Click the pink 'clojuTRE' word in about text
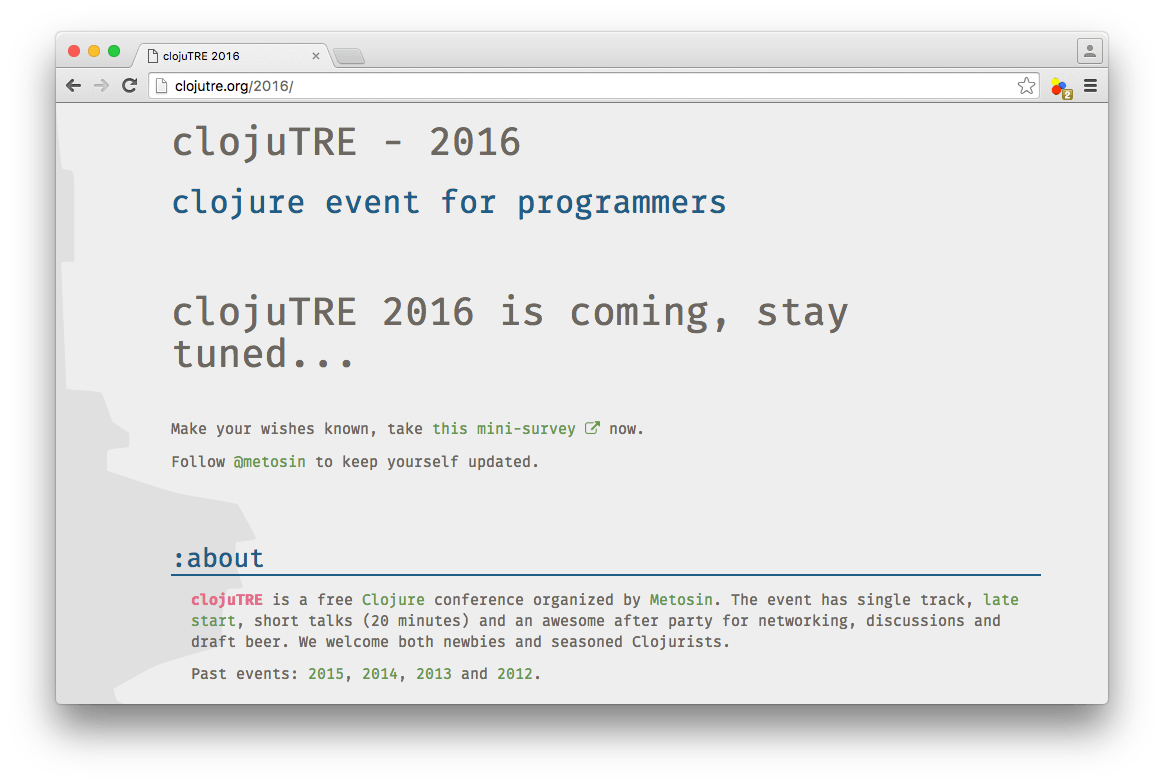 tap(226, 600)
